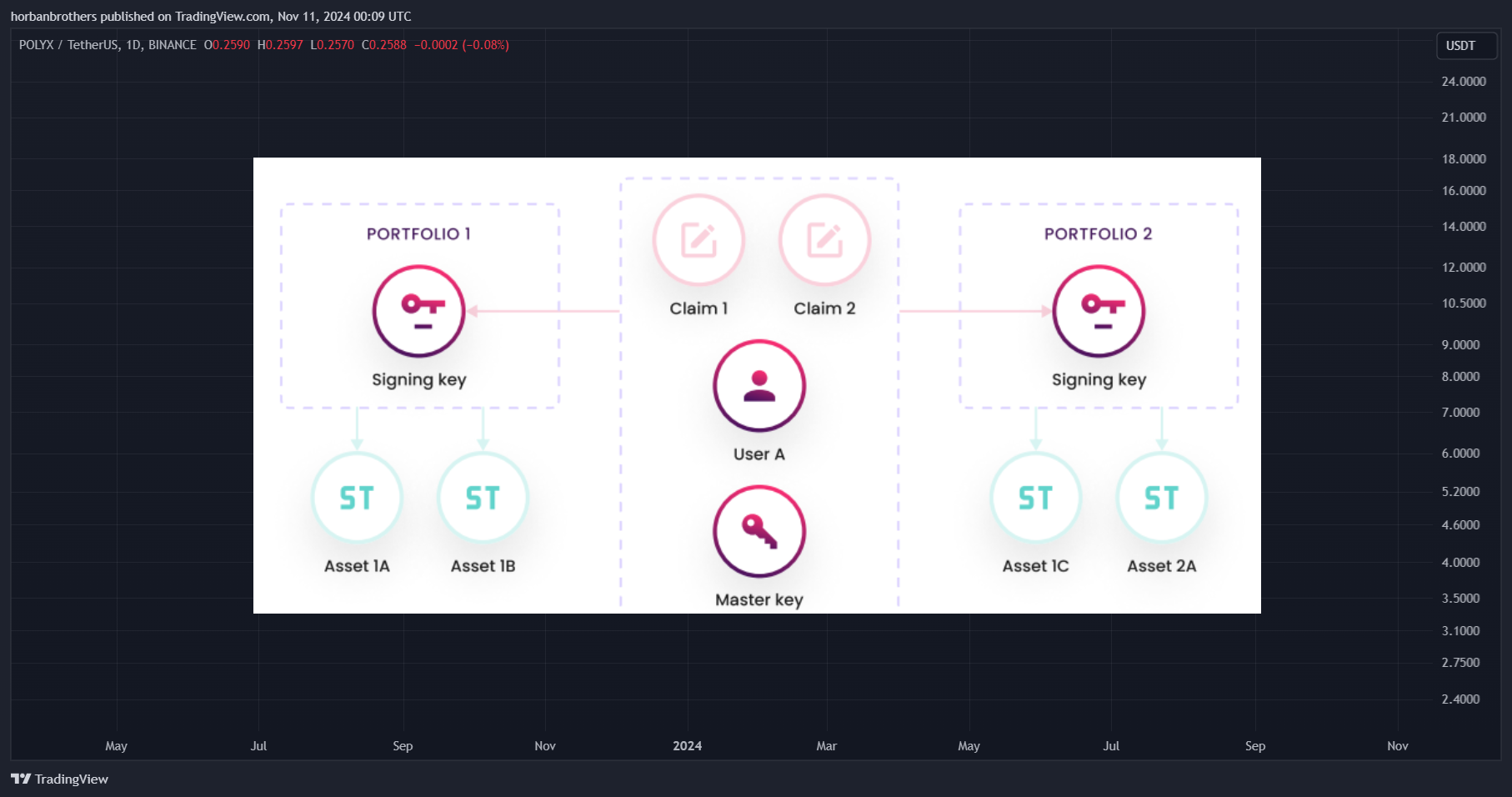
Task: Click the TradingView logo
Action: coord(59,779)
